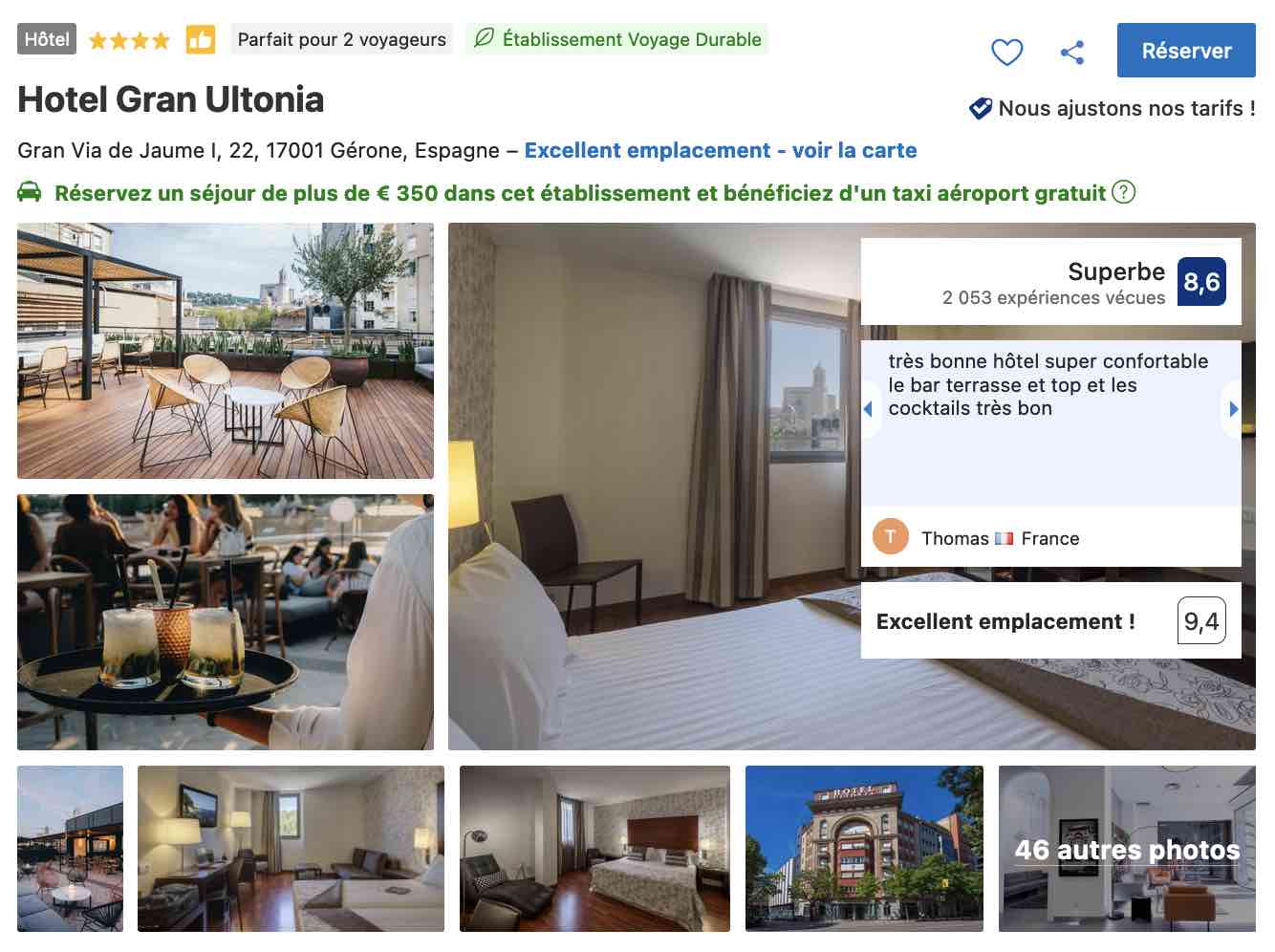Open the free airport taxi help icon
Viewport: 1275px width, 952px height.
(1124, 192)
